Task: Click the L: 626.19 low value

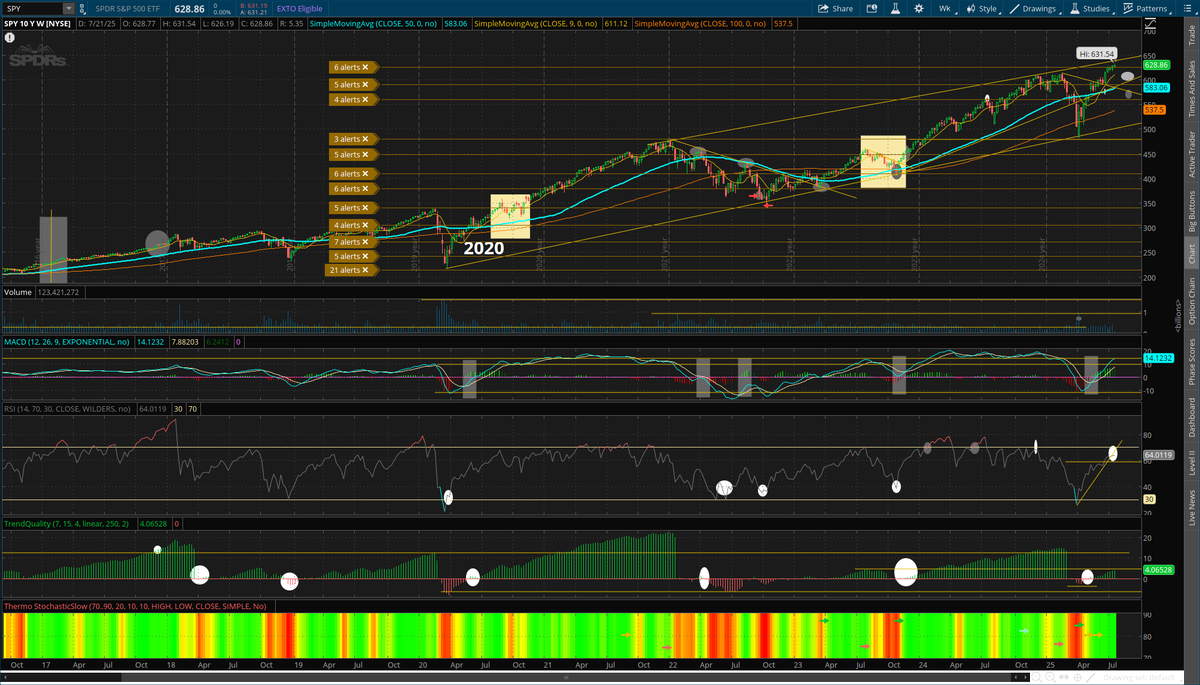Action: 220,22
